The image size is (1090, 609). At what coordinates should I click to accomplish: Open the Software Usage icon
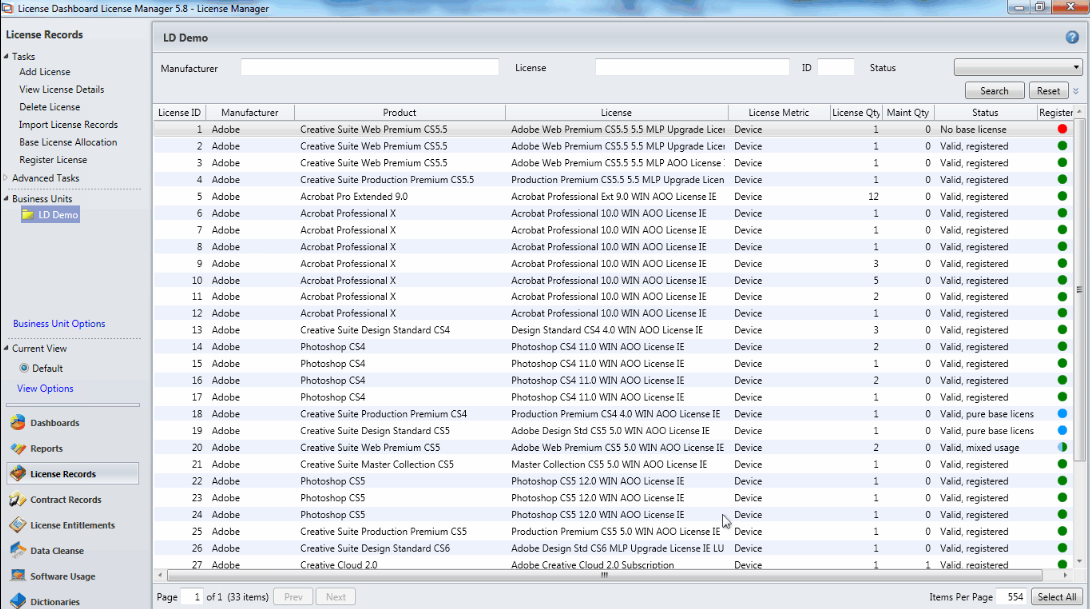pos(17,576)
